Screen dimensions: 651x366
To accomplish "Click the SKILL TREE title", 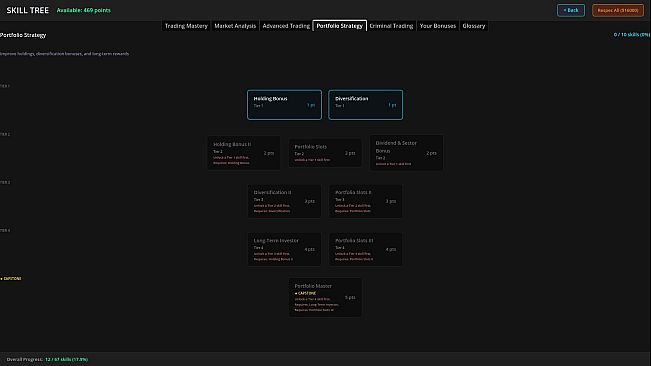I will tap(27, 10).
